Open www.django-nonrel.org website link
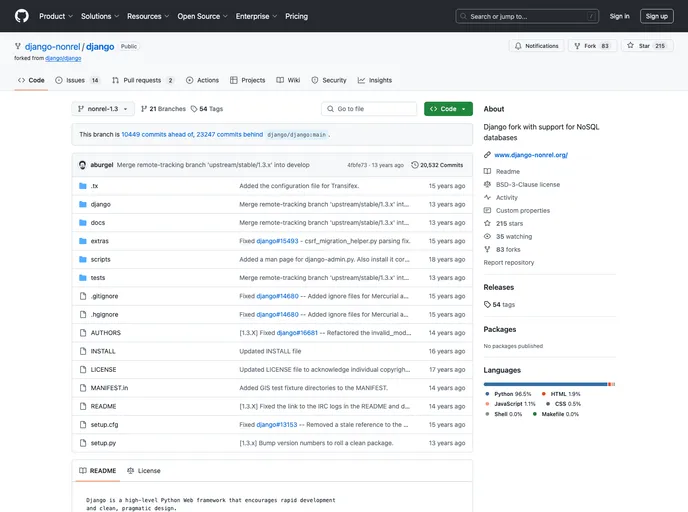Viewport: 688px width, 512px height. click(x=531, y=155)
